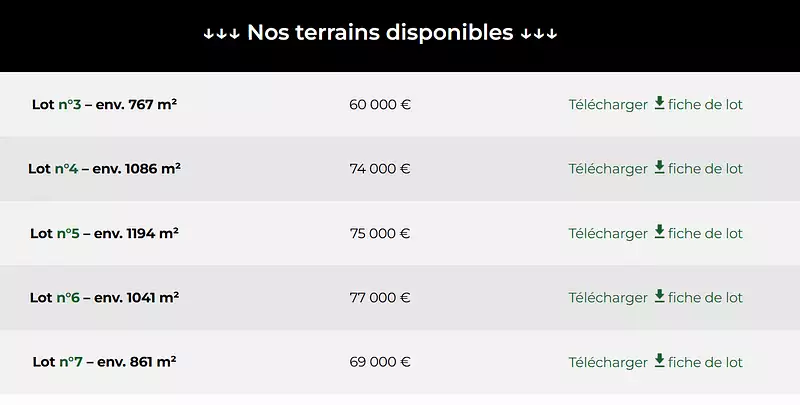Click the download icon for Lot n°6
Image resolution: width=800 pixels, height=405 pixels.
click(659, 296)
